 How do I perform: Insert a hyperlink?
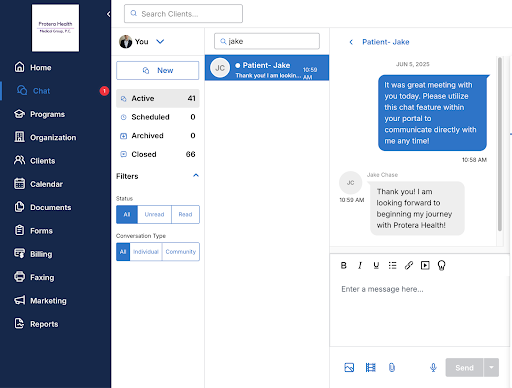point(409,265)
